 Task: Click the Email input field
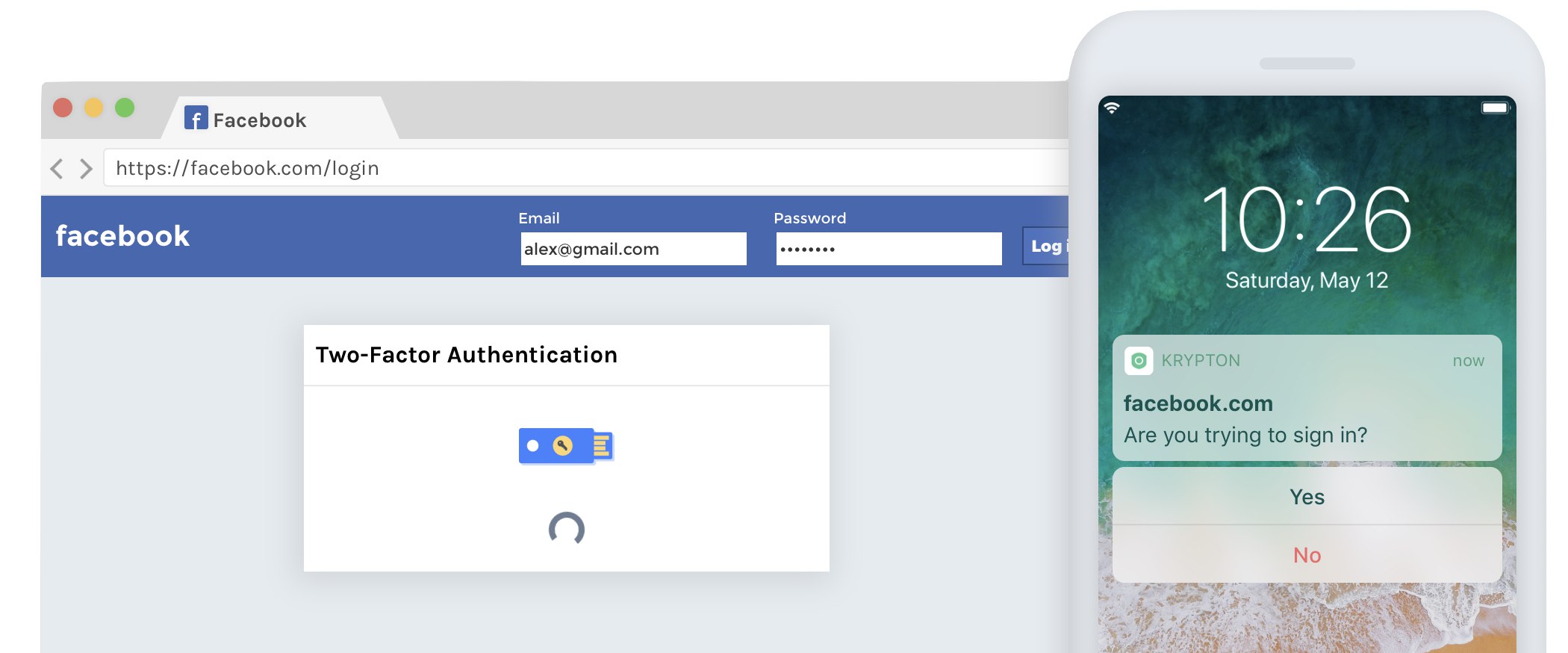(x=633, y=249)
